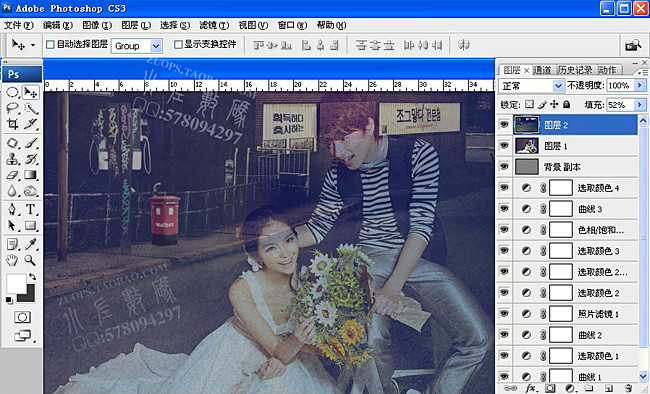
Task: Switch to the 通道 tab
Action: tap(542, 70)
